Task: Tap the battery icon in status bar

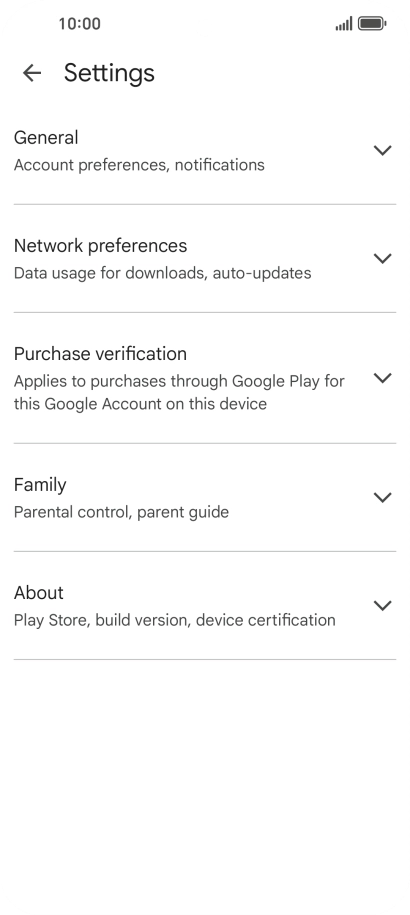Action: tap(372, 24)
